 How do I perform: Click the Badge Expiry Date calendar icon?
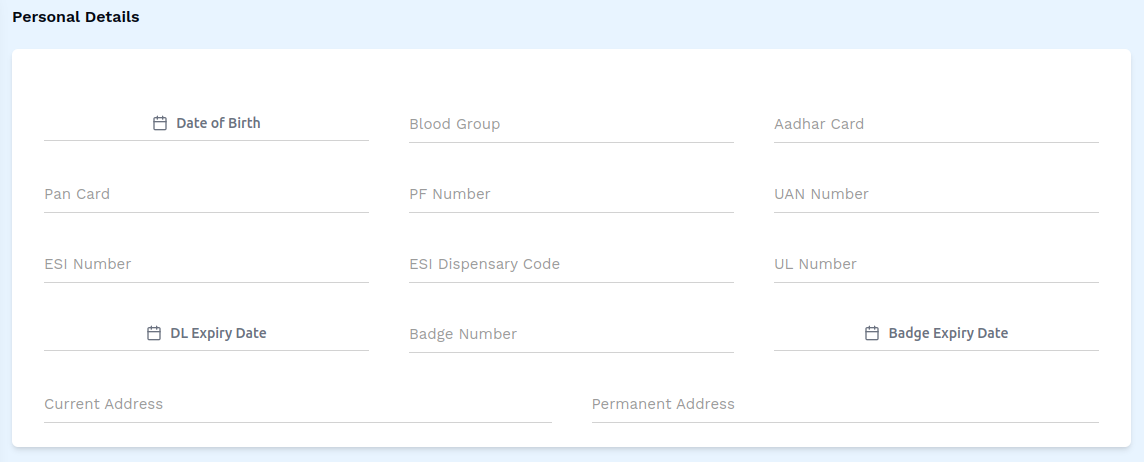[x=872, y=334]
